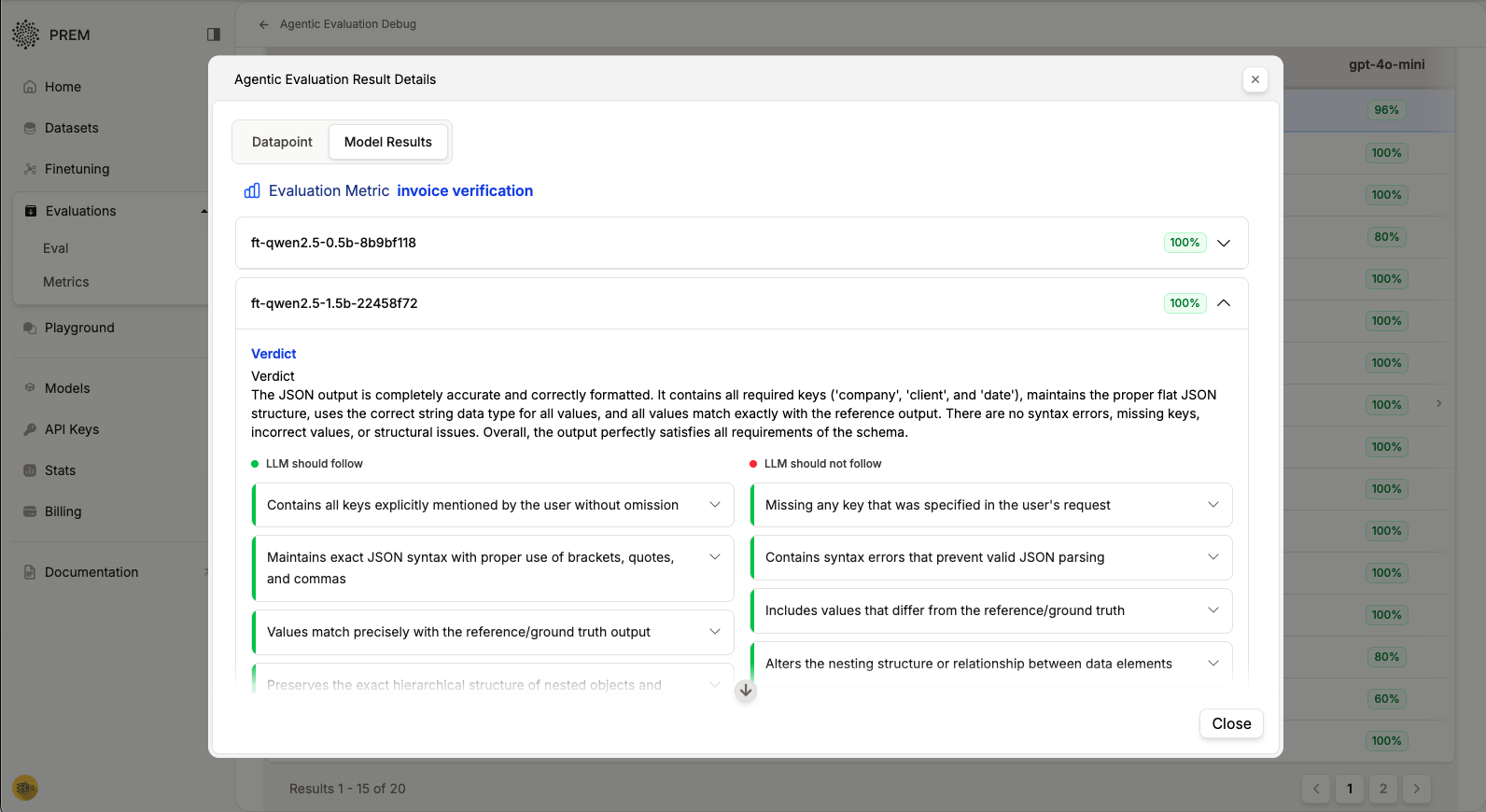Click the gpt-4o-mini column header
Image resolution: width=1486 pixels, height=812 pixels.
1386,64
